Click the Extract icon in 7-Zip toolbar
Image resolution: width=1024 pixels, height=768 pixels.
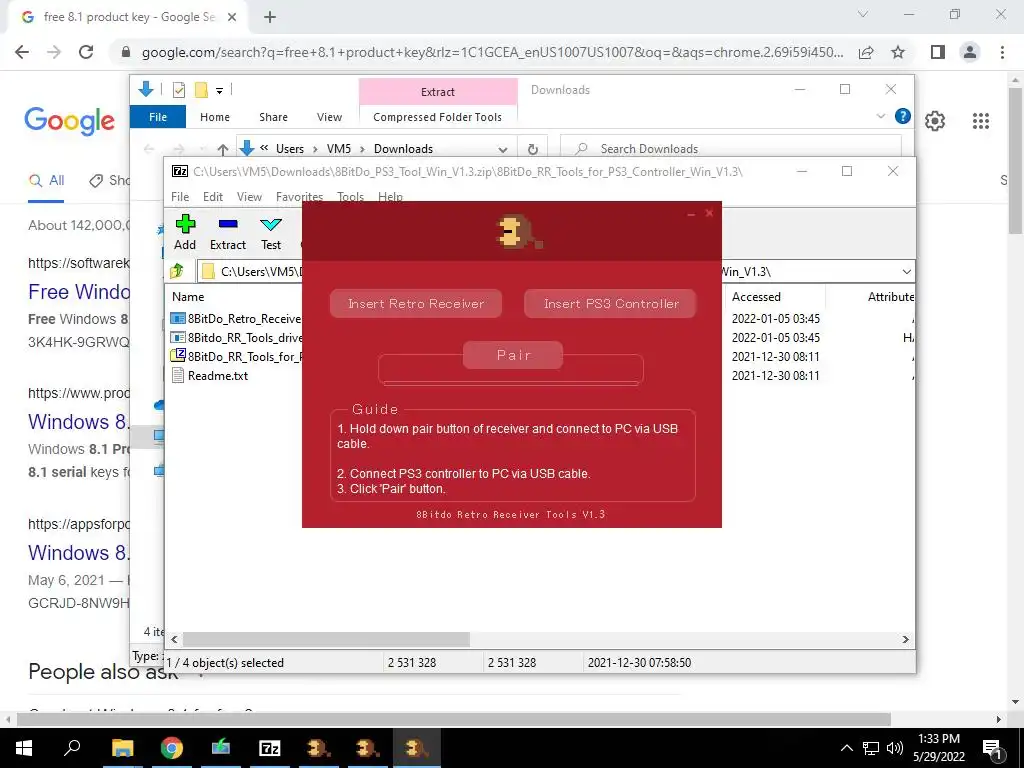click(x=228, y=232)
